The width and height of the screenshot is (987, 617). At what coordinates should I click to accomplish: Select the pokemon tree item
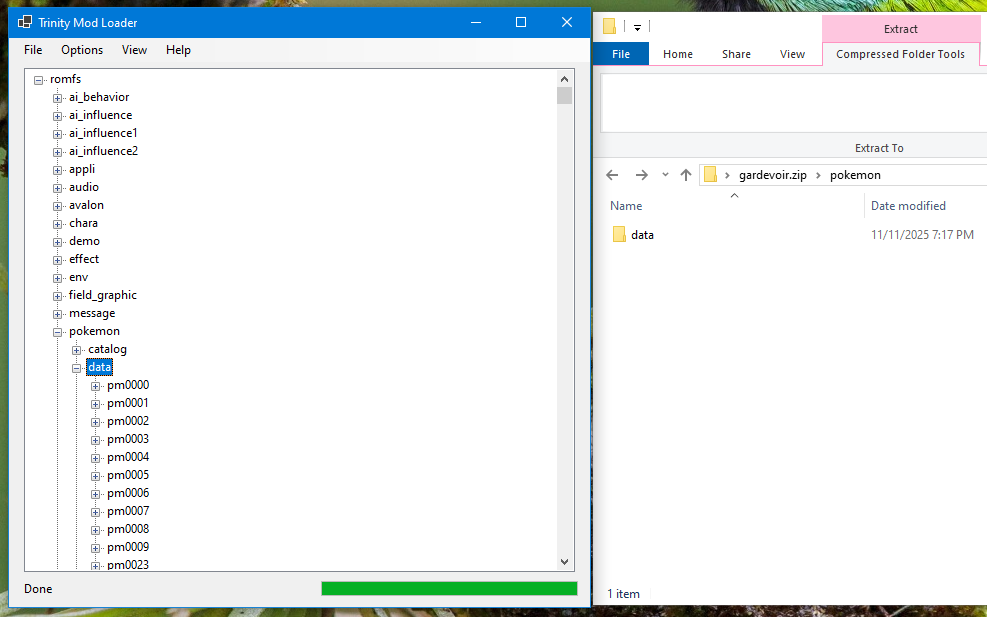(x=94, y=331)
